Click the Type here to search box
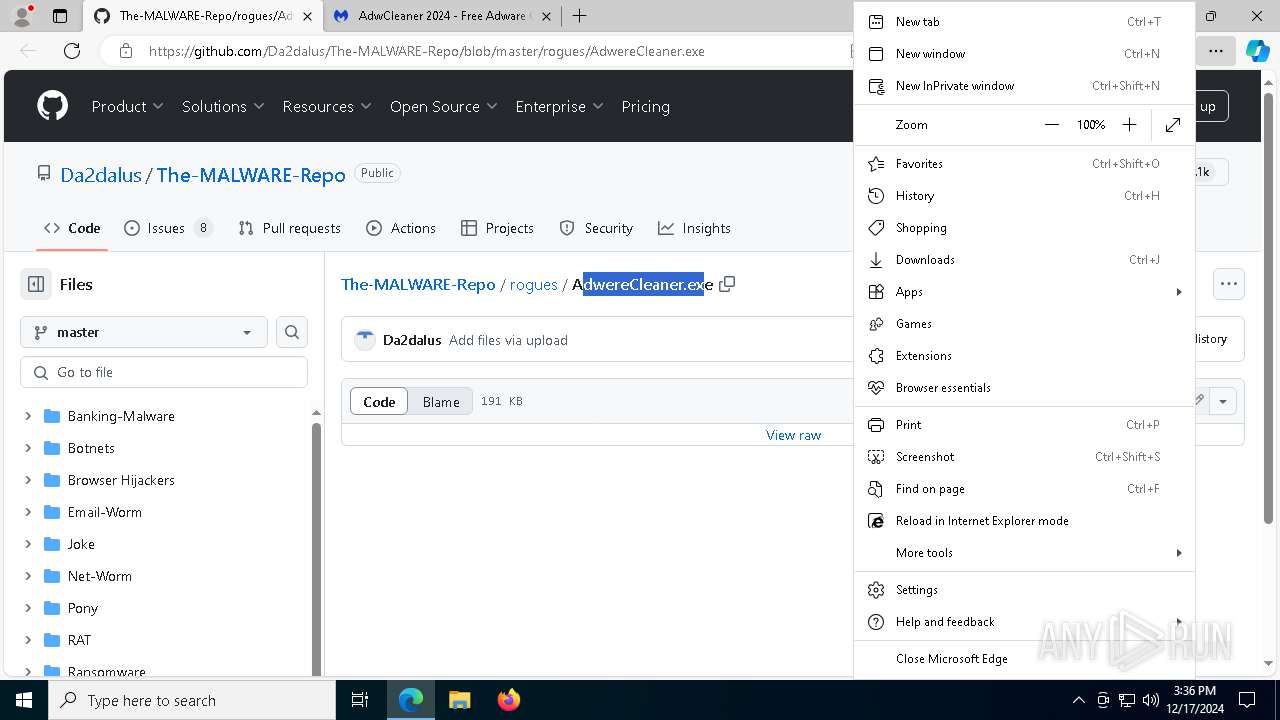 192,700
